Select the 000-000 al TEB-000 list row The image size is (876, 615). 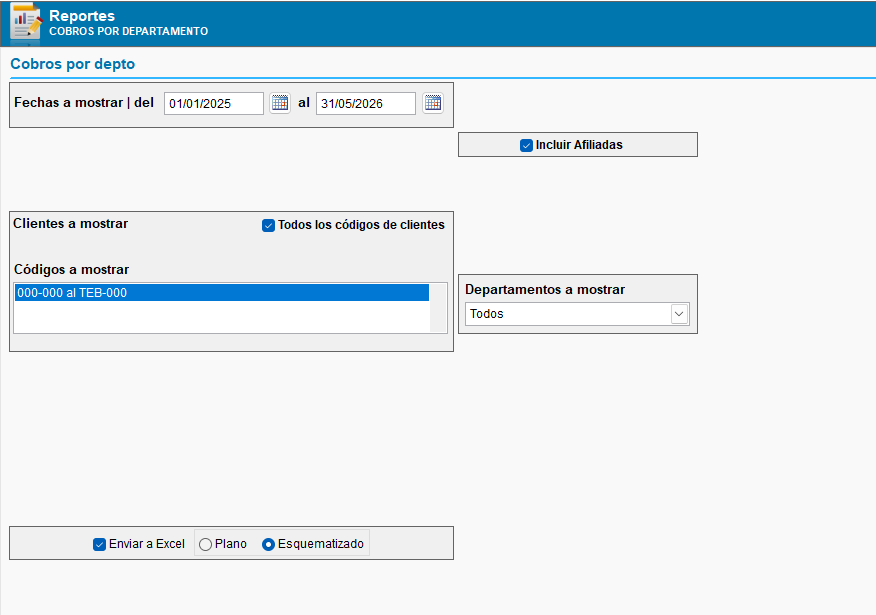[x=222, y=293]
